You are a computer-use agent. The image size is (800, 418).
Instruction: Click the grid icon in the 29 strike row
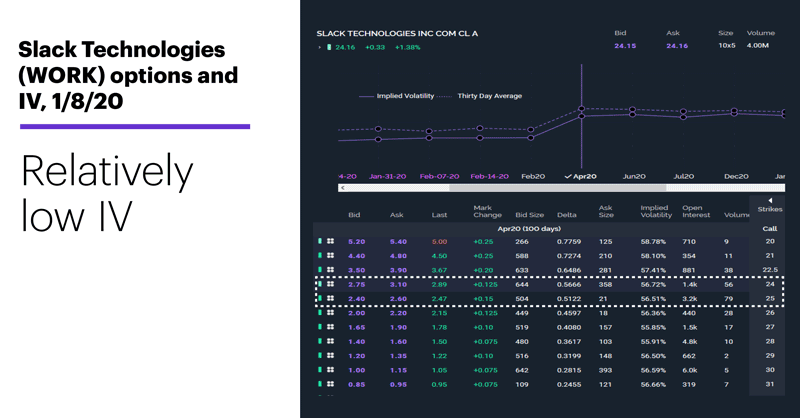[331, 355]
